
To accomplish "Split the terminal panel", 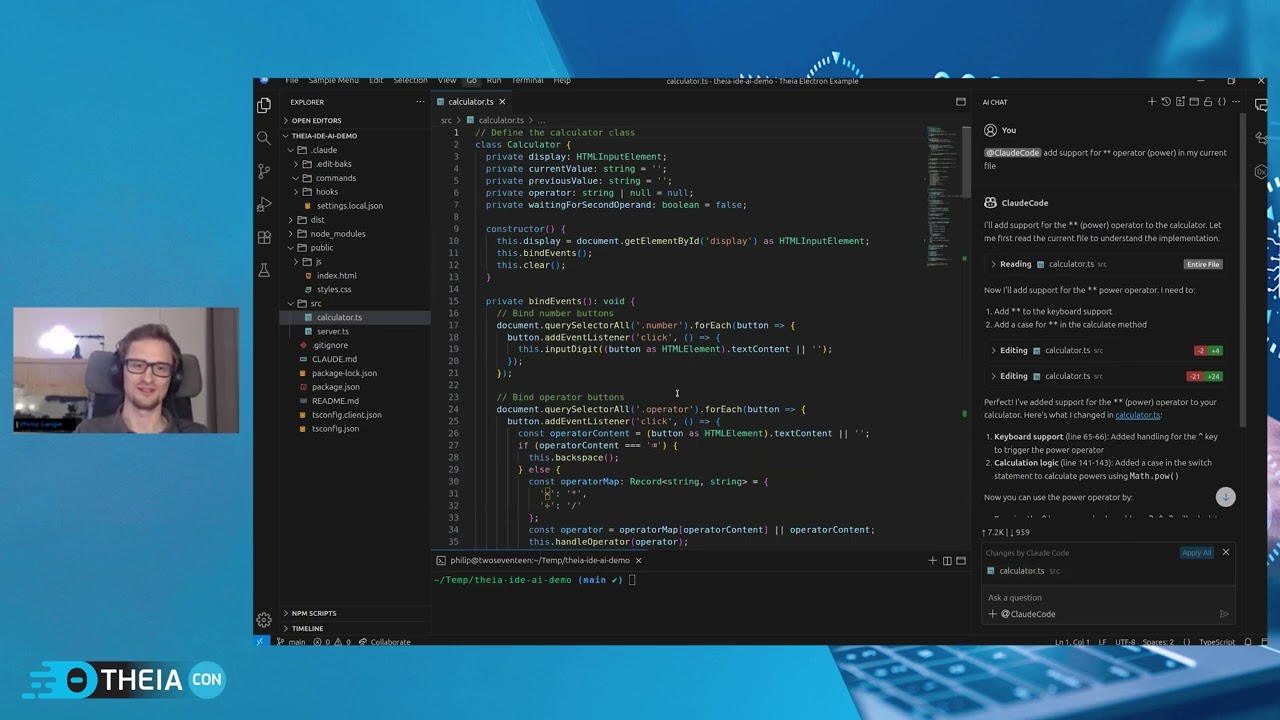I will click(x=947, y=561).
